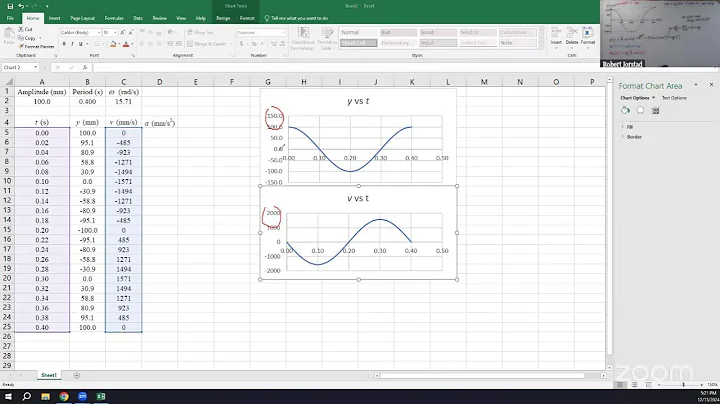
Task: Open Windows Start menu
Action: (8, 397)
